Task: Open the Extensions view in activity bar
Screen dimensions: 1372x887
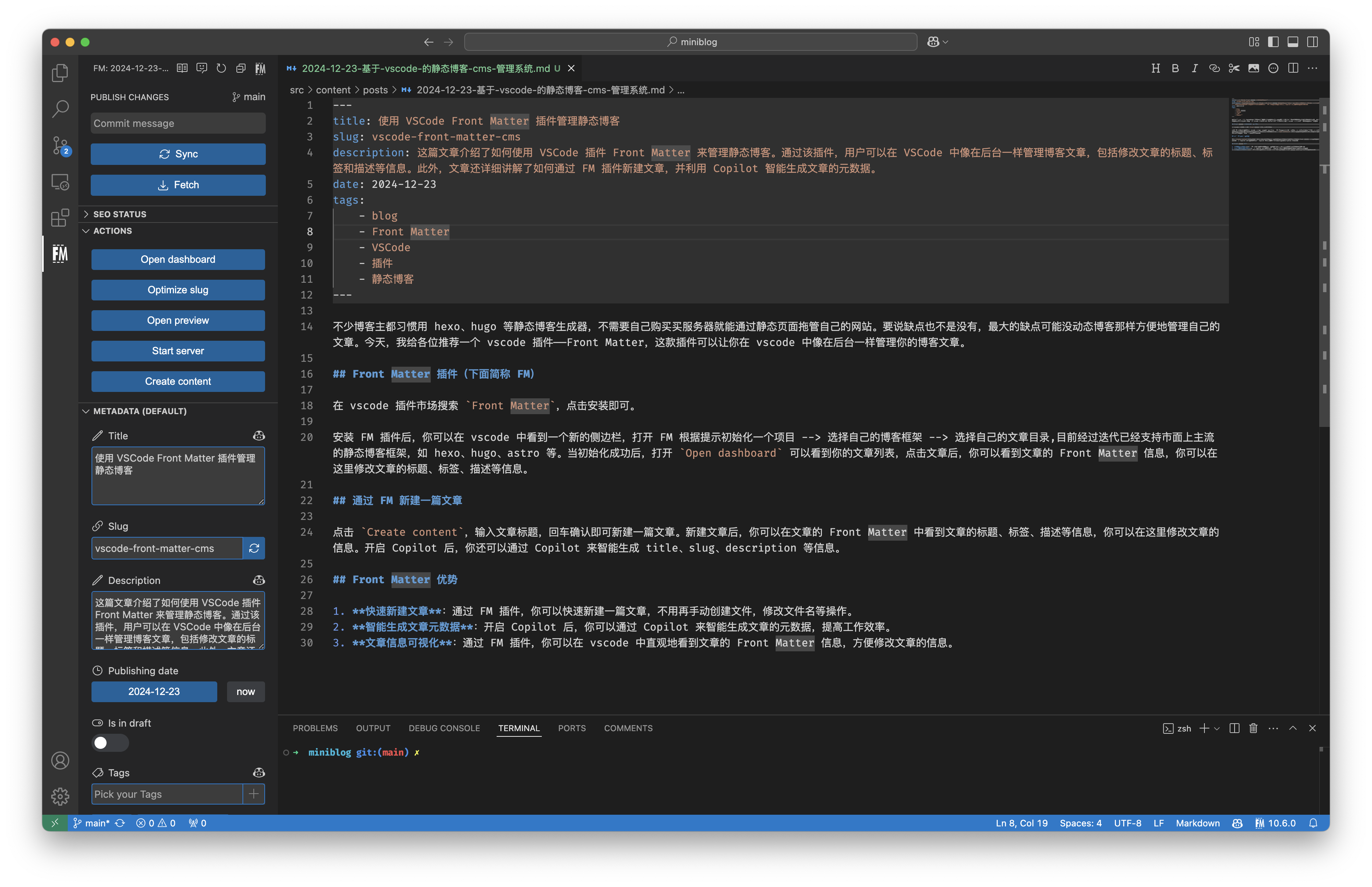Action: [x=60, y=218]
